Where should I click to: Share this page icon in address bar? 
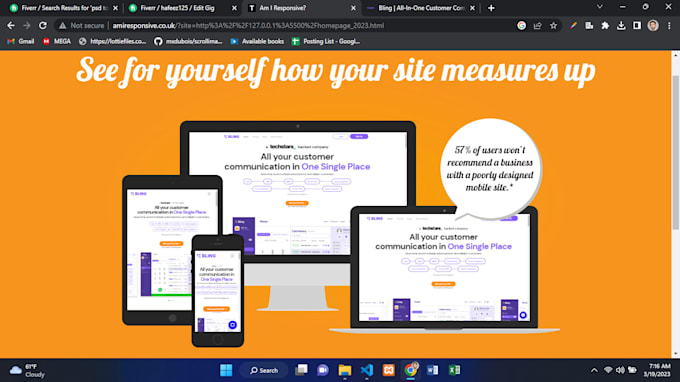(x=537, y=26)
